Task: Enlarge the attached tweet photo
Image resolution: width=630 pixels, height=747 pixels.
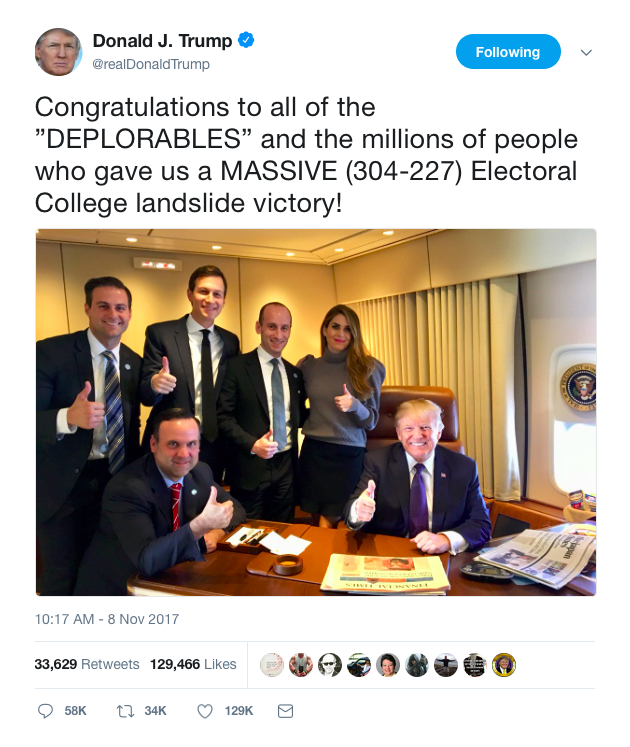Action: click(x=316, y=412)
